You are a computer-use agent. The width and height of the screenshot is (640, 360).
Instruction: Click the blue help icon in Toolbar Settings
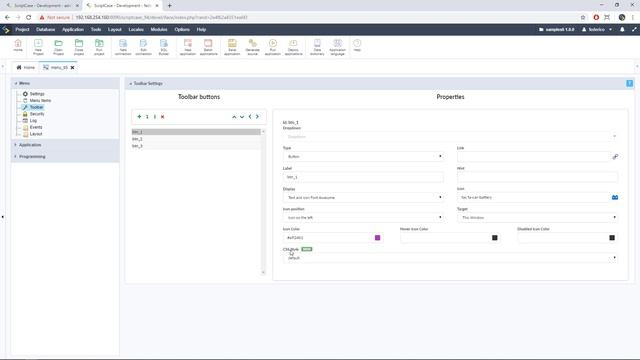(629, 83)
